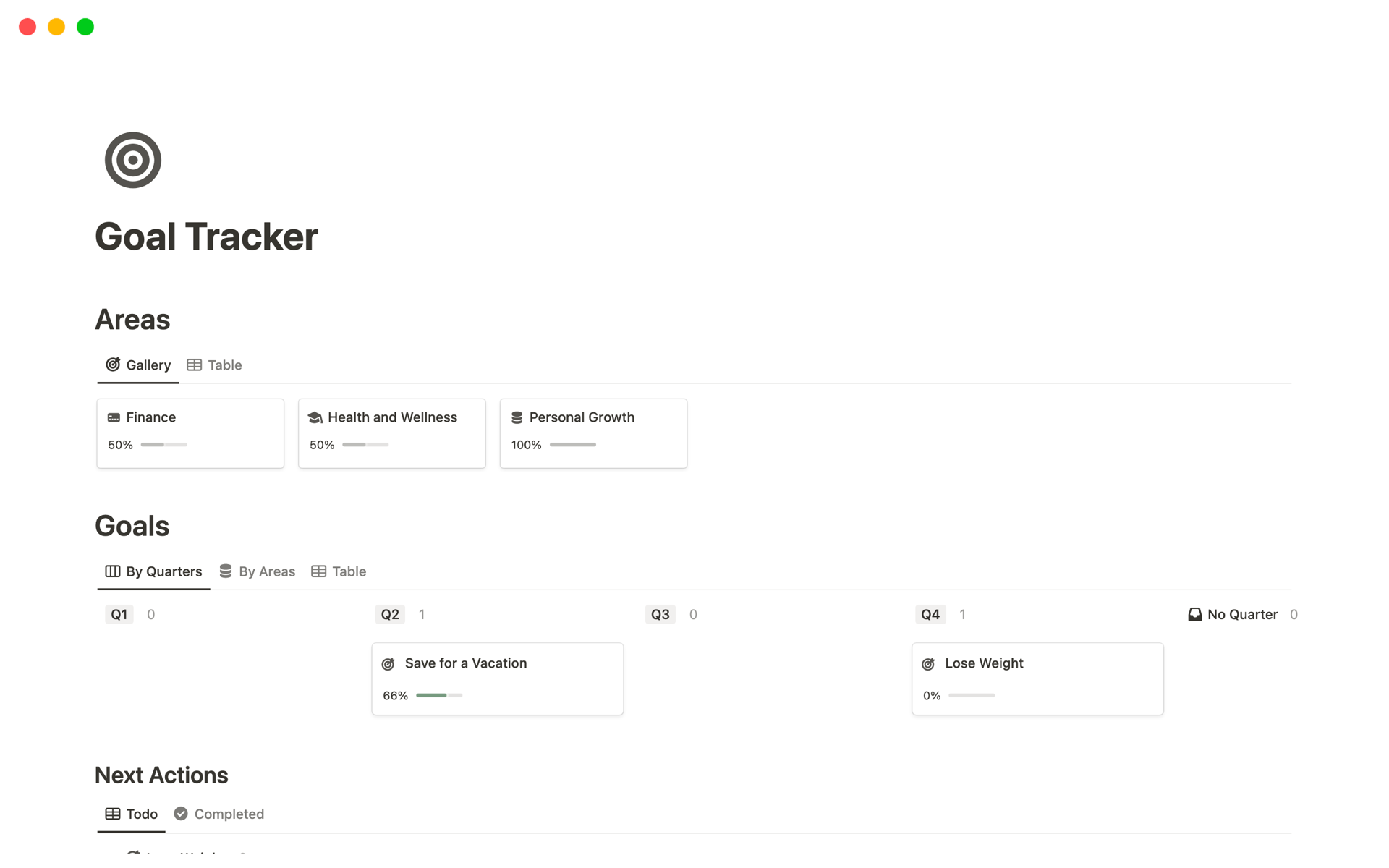Click the card icon on the Finance area
Viewport: 1389px width, 868px height.
tap(114, 417)
